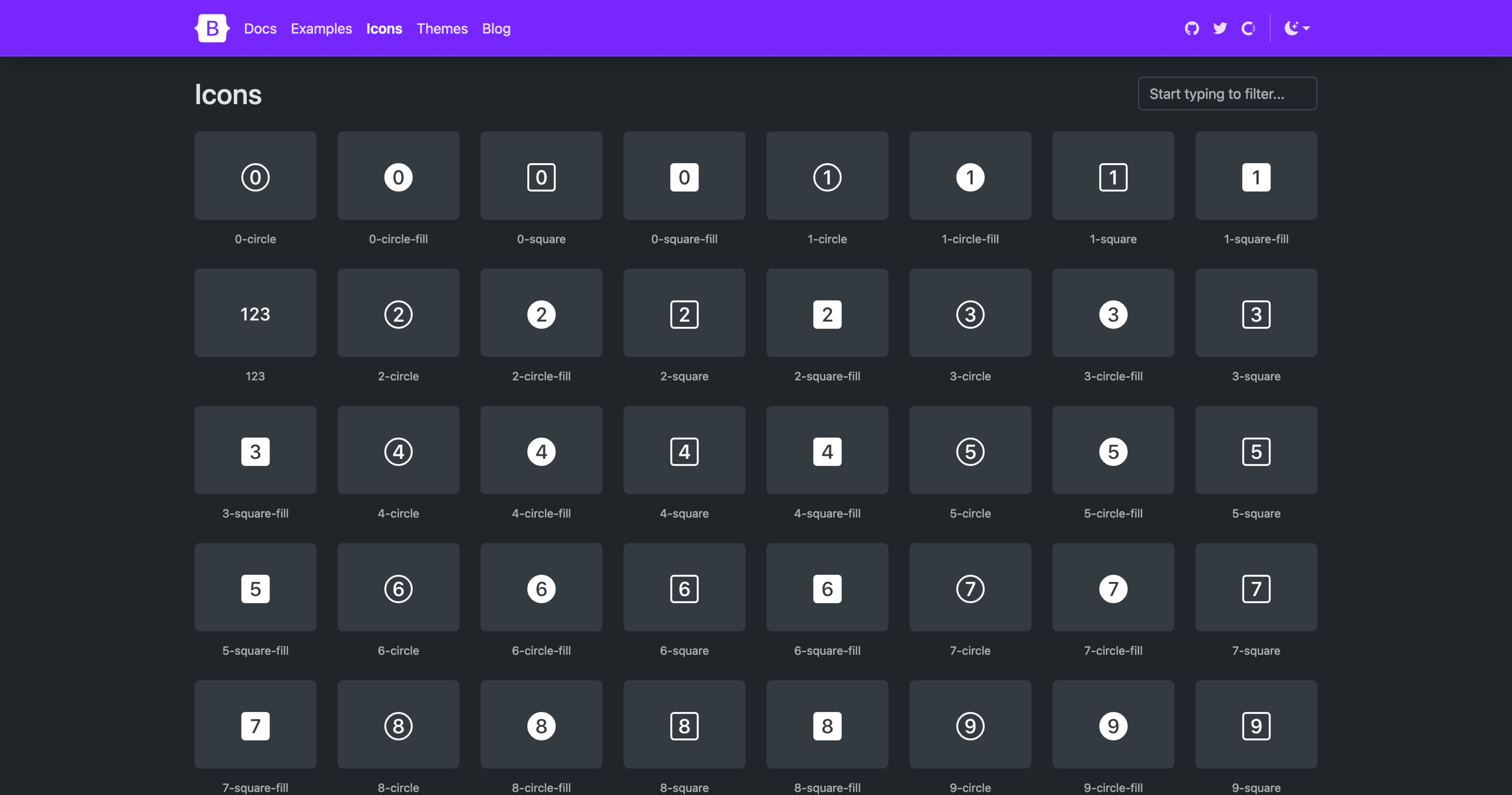
Task: Open the 7-circle icon tile
Action: coord(970,587)
